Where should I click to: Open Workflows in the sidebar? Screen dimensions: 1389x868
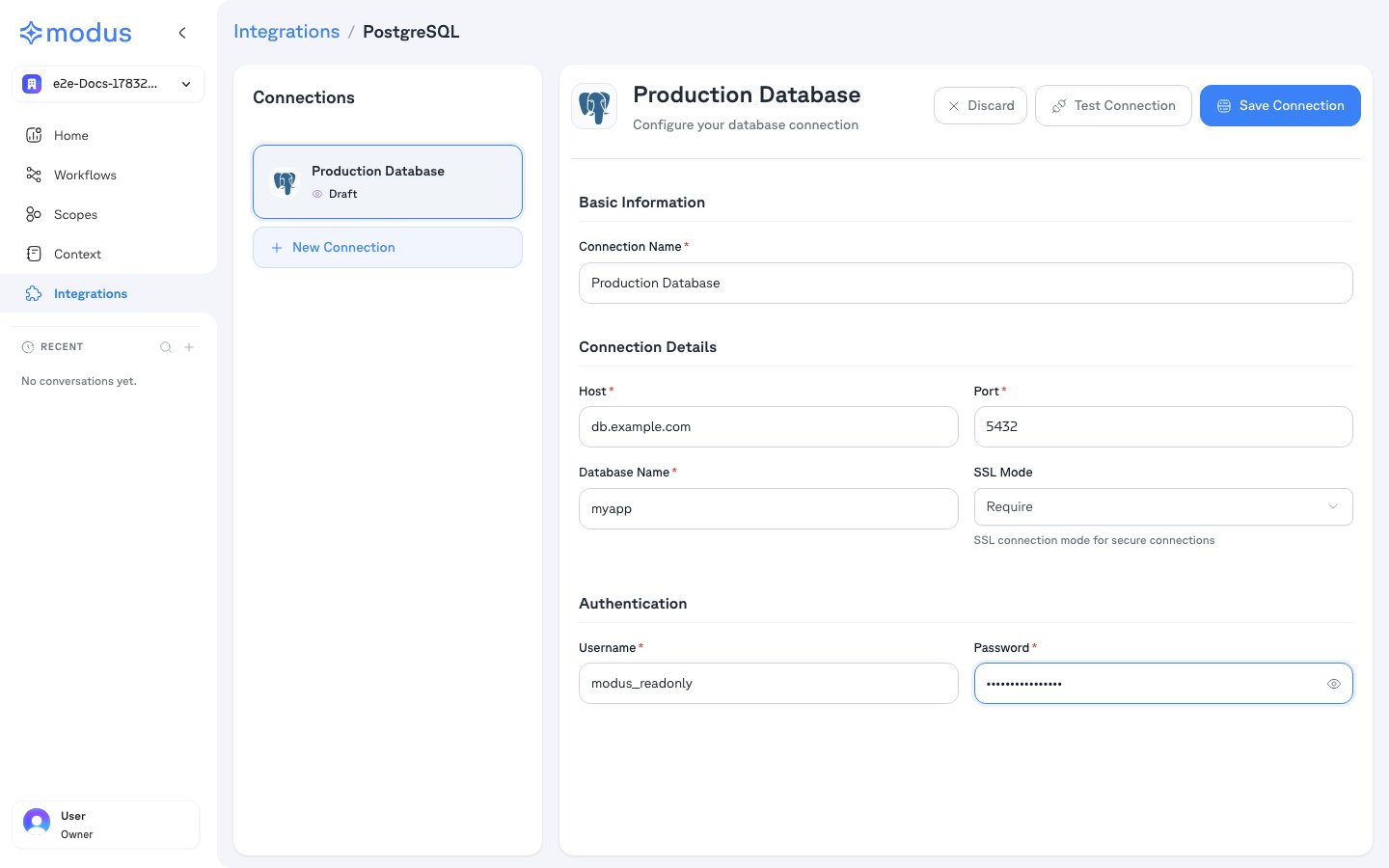[x=108, y=175]
